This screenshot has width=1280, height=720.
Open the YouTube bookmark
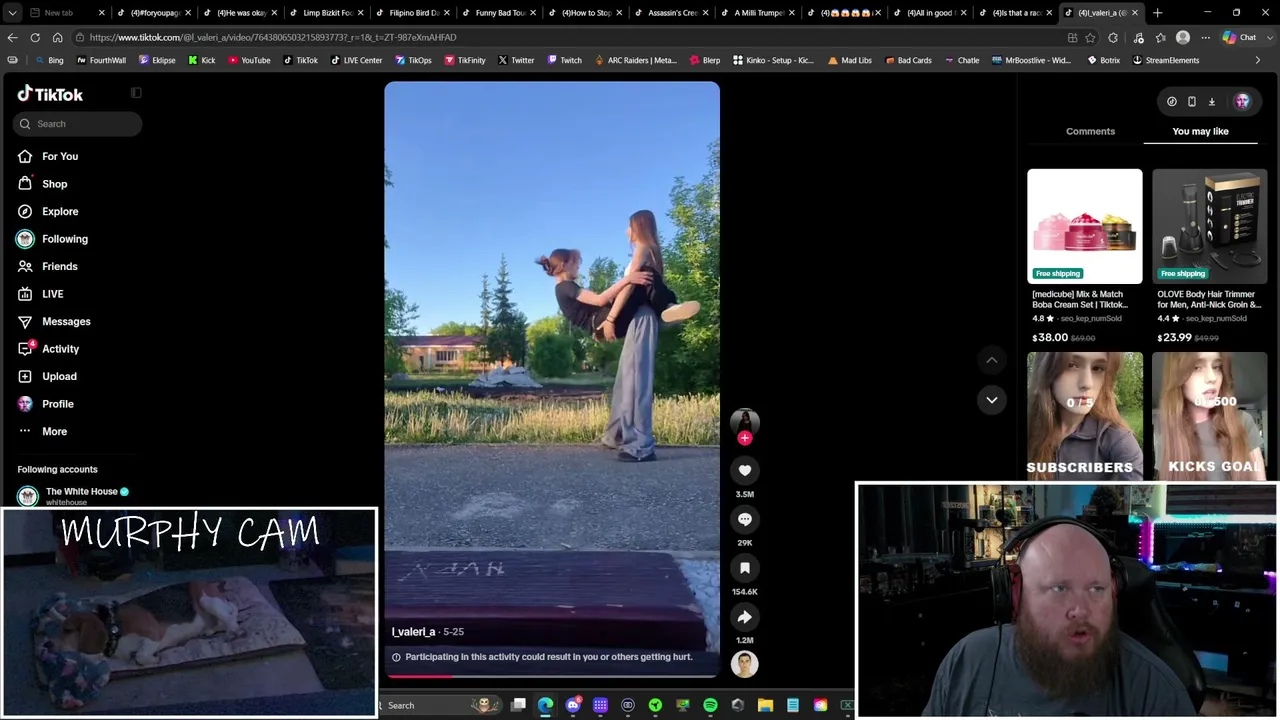click(x=249, y=60)
